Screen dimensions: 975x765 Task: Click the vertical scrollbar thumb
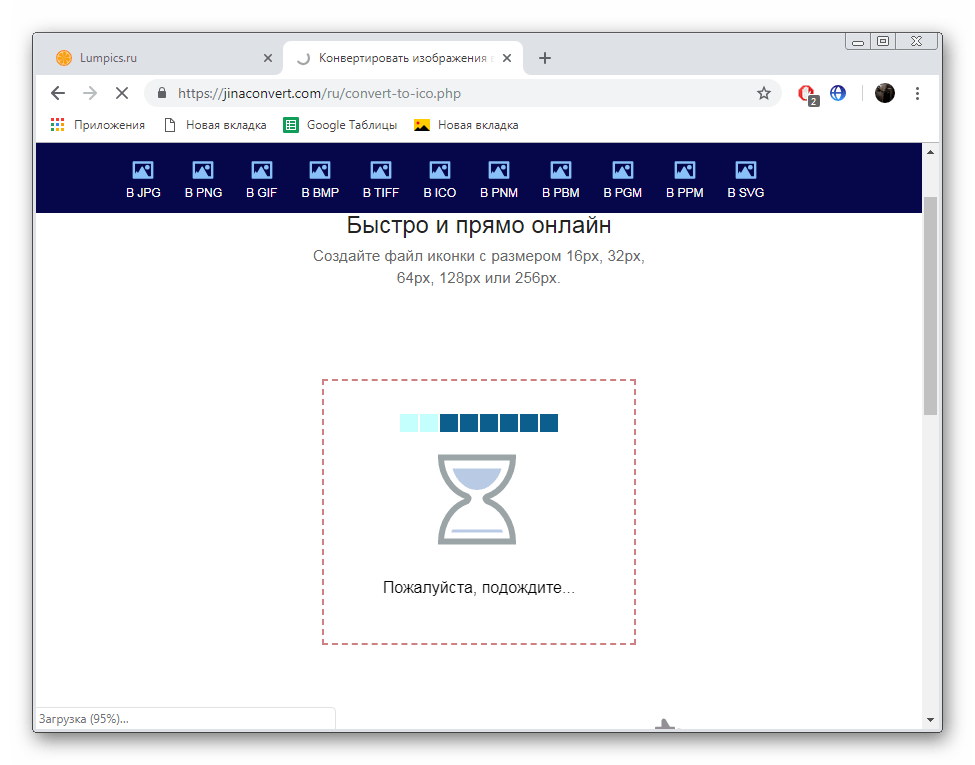pos(930,305)
